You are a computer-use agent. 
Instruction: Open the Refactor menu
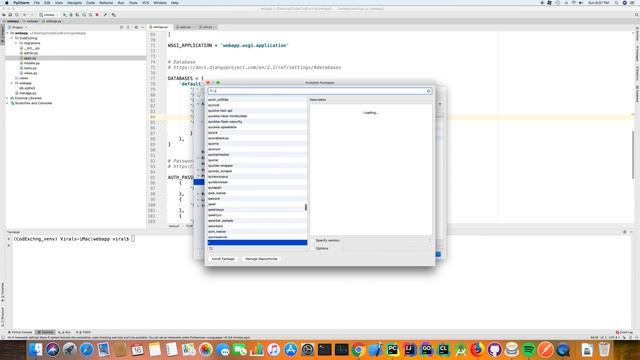(106, 3)
